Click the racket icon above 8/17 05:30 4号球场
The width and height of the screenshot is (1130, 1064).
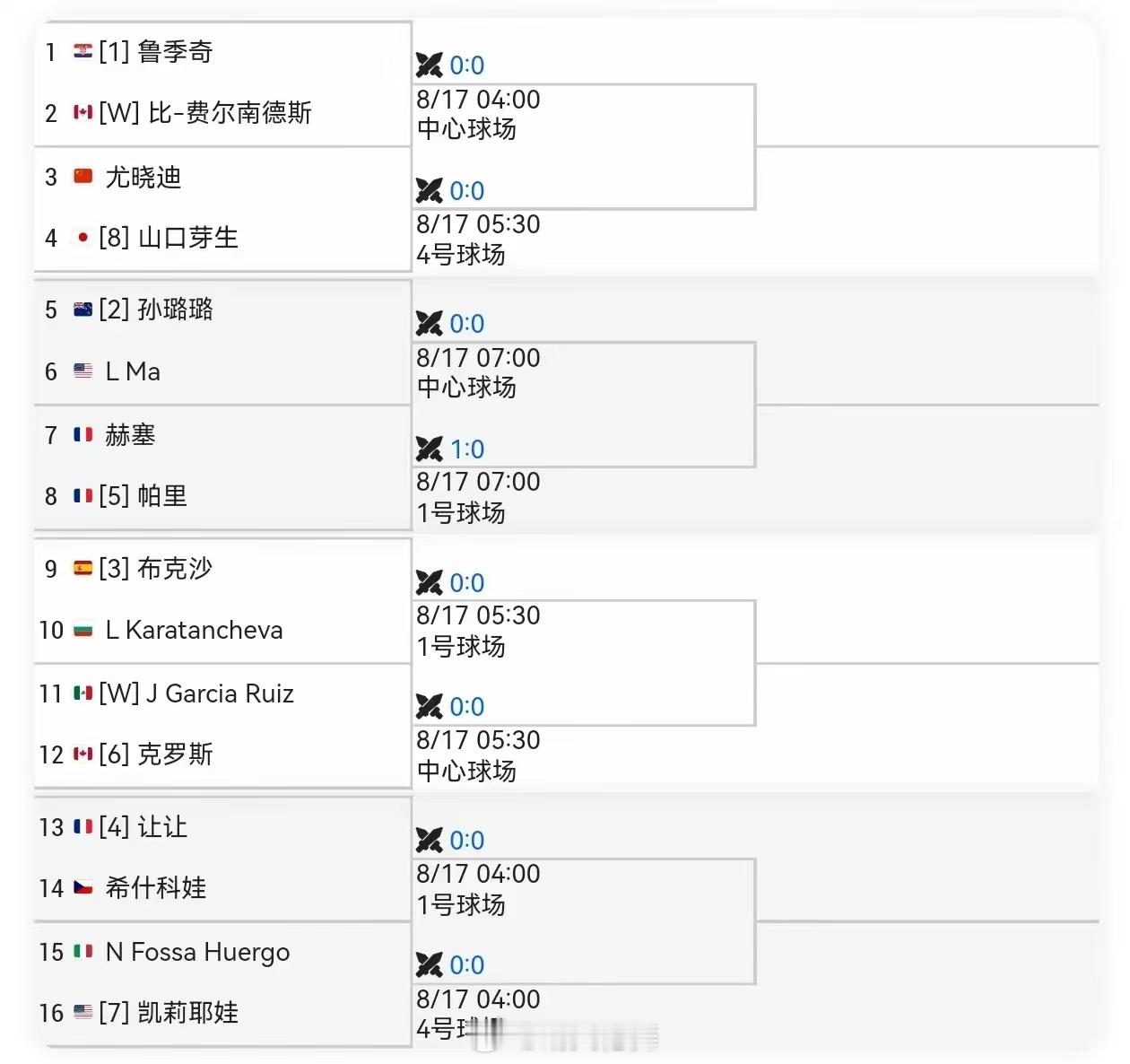click(430, 190)
